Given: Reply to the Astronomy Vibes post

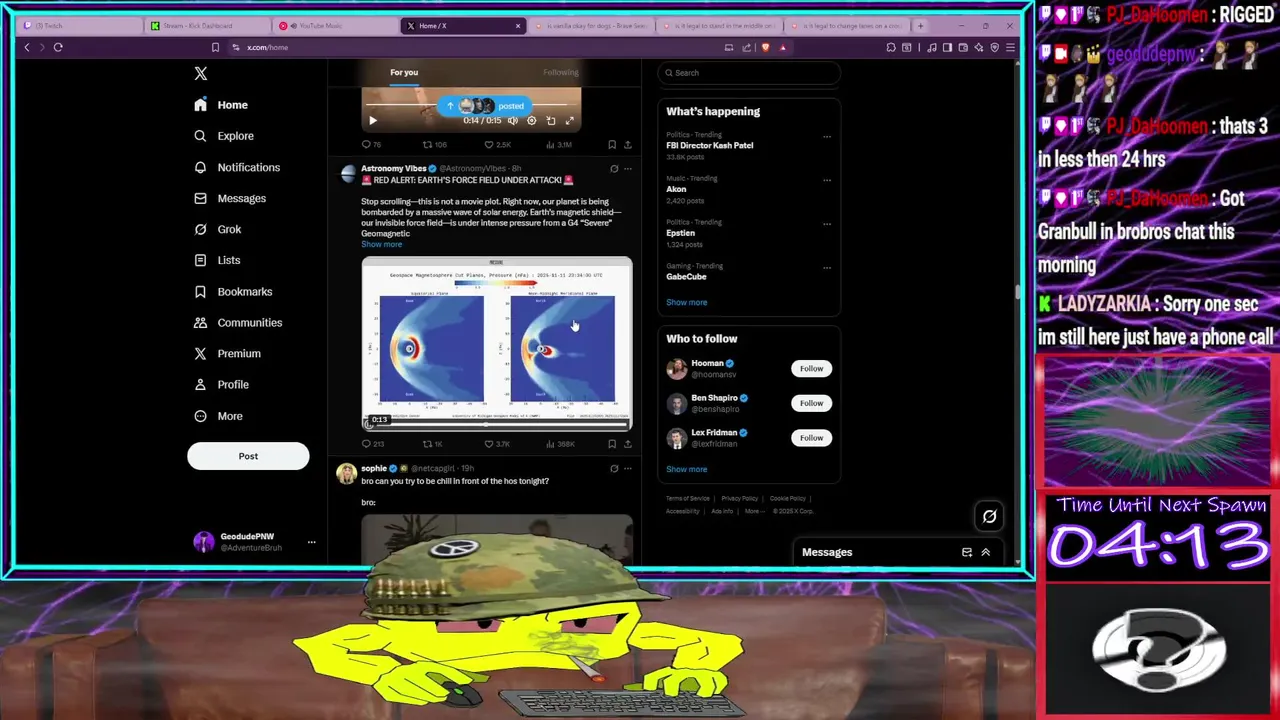Looking at the screenshot, I should tap(372, 444).
